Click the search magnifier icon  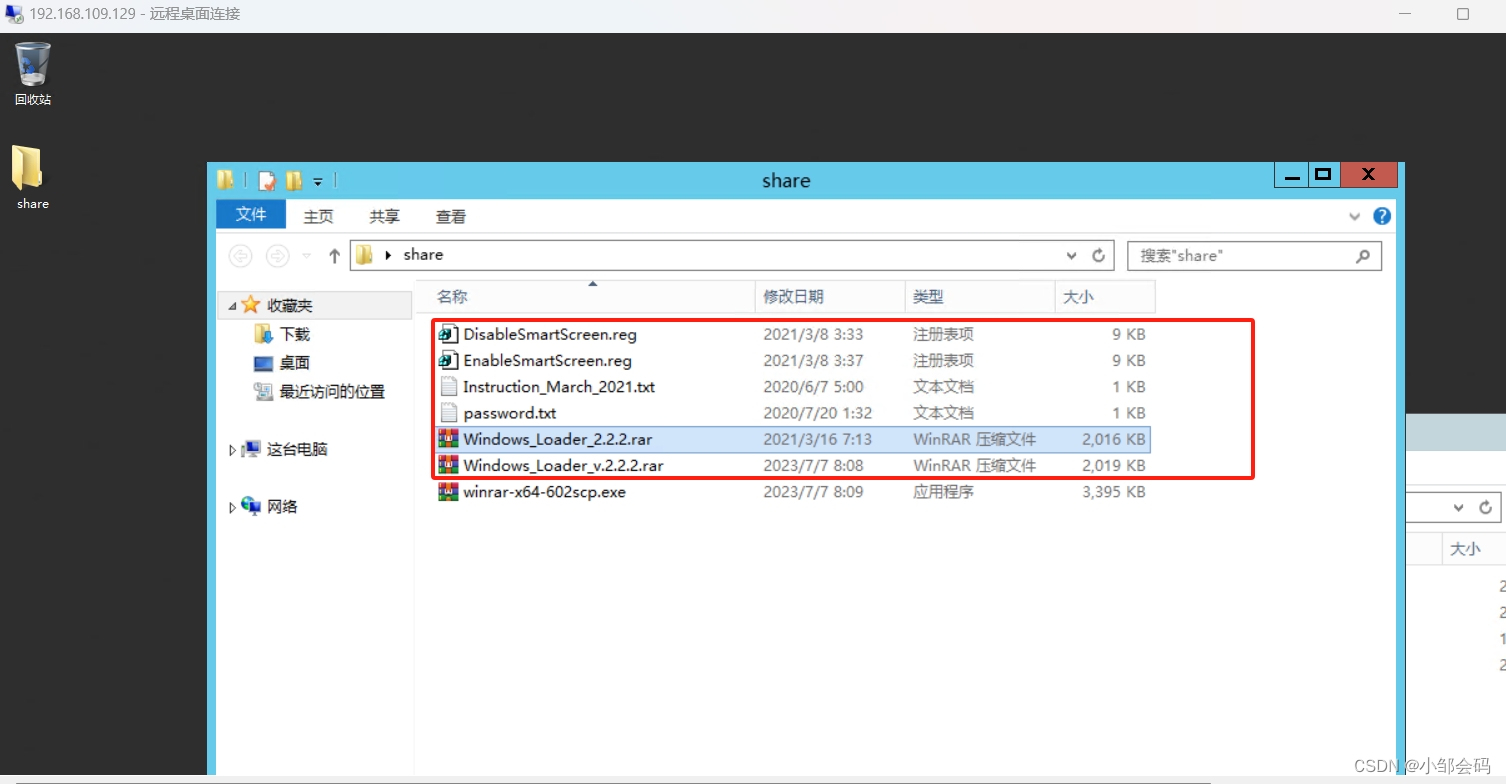(x=1363, y=256)
